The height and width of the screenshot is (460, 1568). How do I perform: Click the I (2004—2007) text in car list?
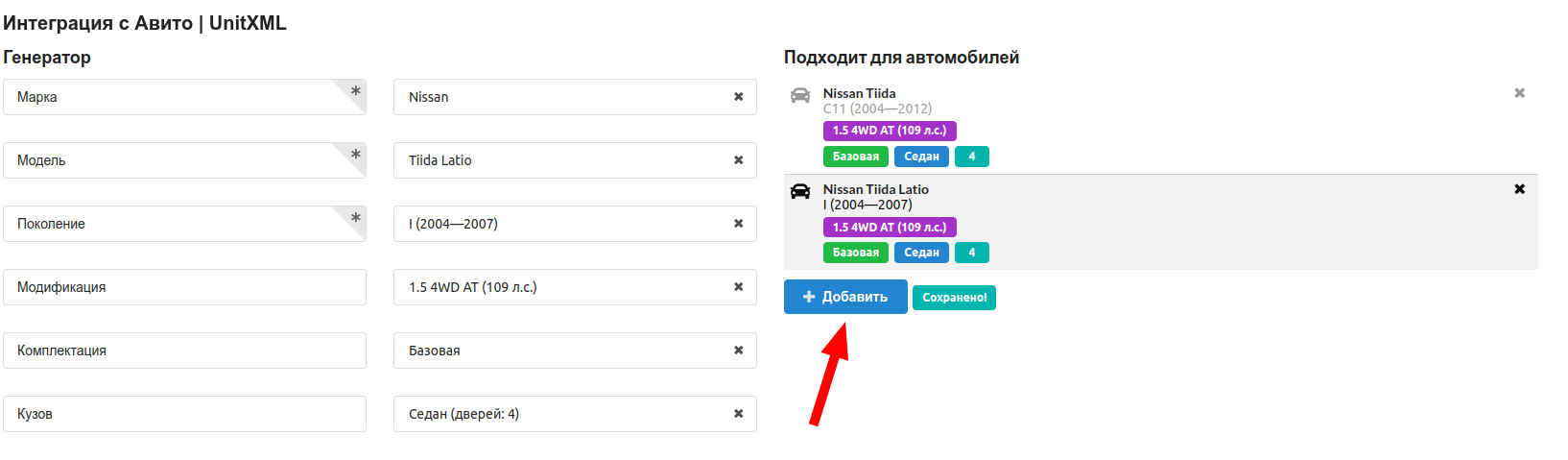point(867,205)
